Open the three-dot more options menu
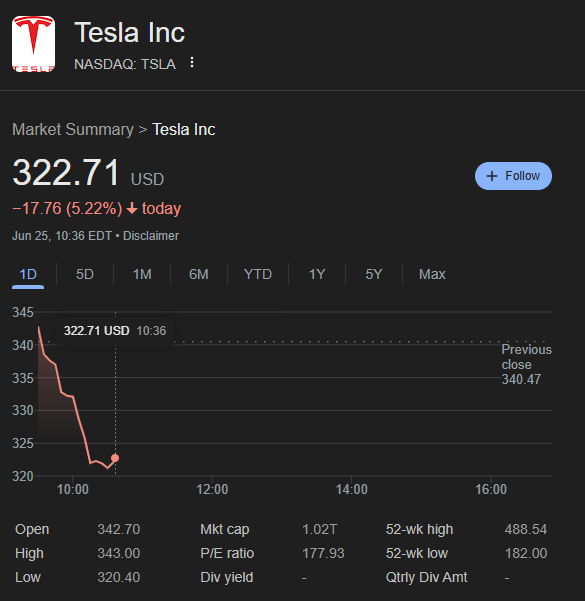Screen dimensions: 585x601 click(192, 62)
